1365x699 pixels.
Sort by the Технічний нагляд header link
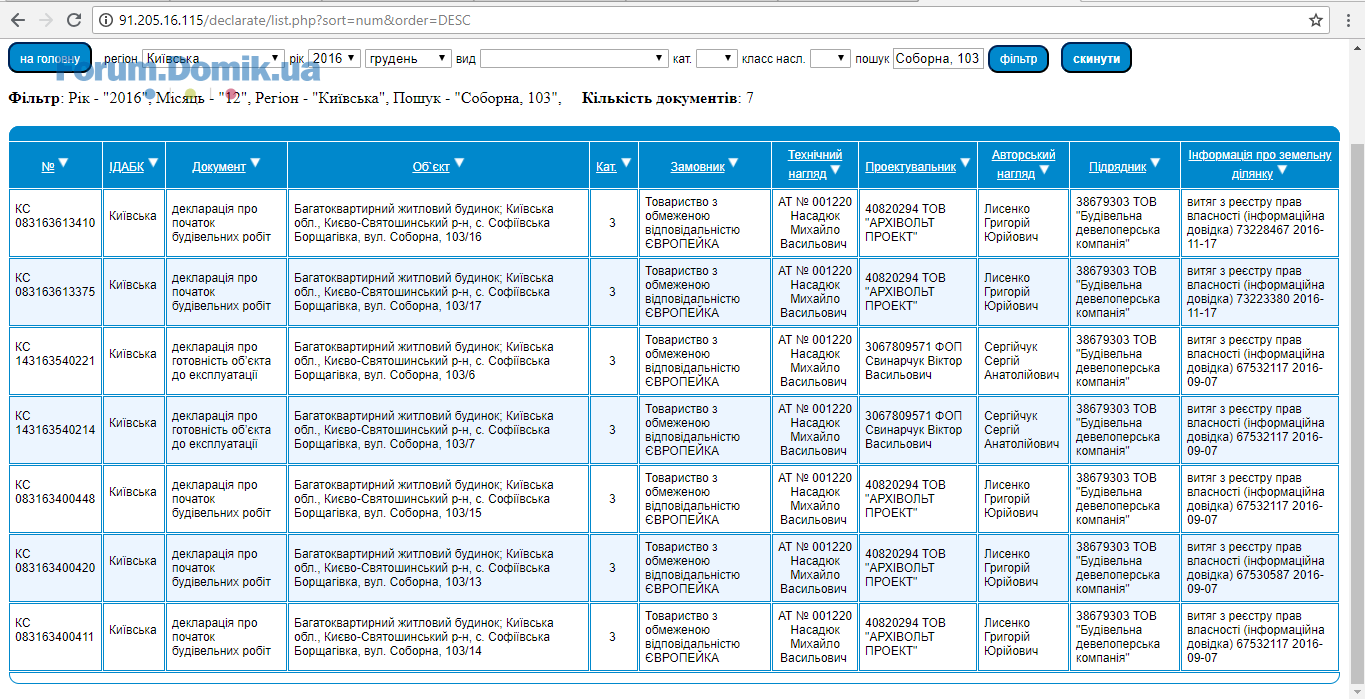[x=815, y=164]
